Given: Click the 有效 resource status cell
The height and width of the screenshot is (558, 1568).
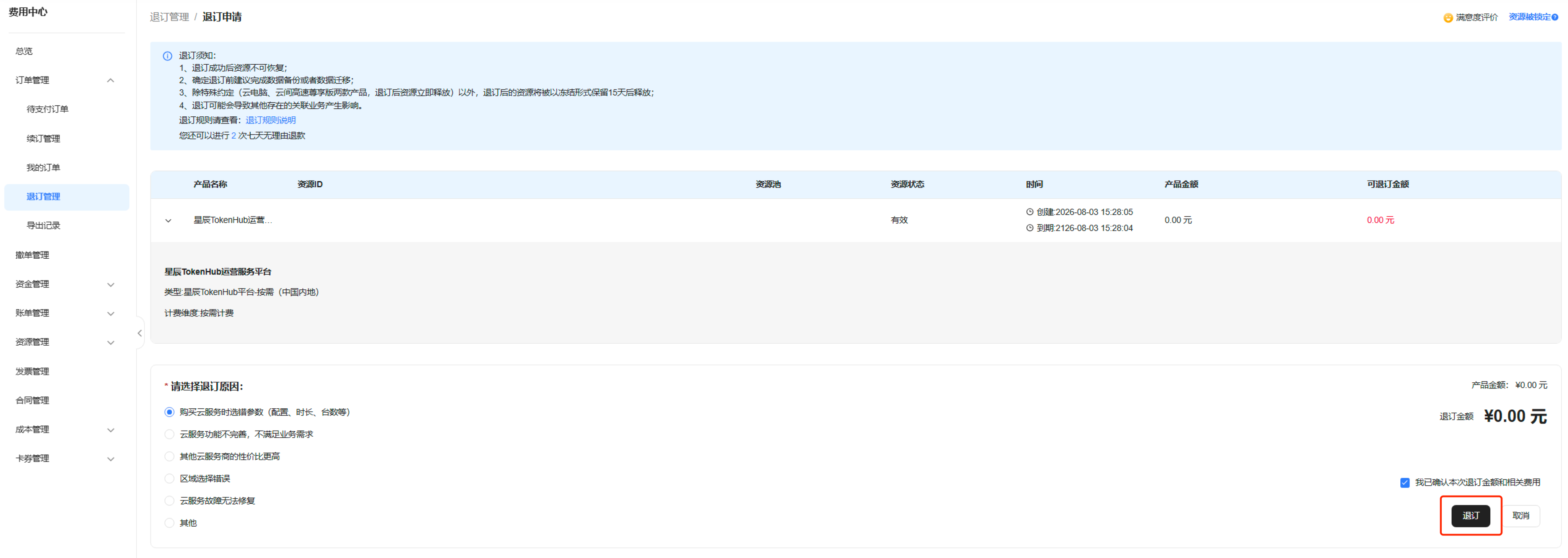Looking at the screenshot, I should point(899,220).
